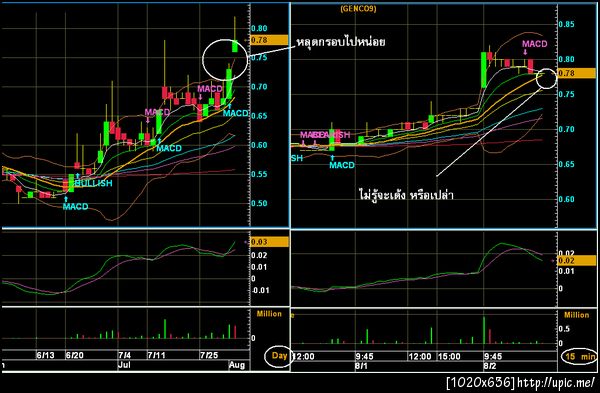Image resolution: width=600 pixels, height=393 pixels.
Task: Click the cyan BULLISH signal label
Action: [x=94, y=183]
